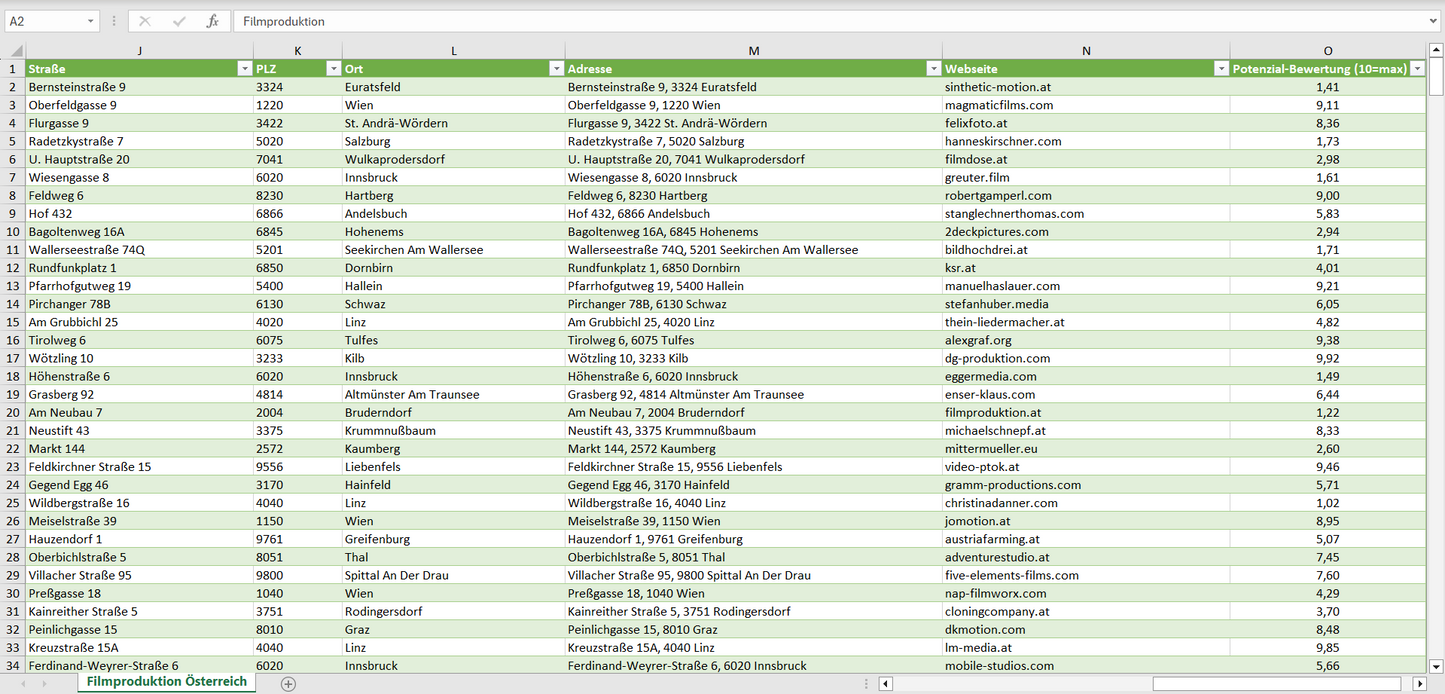Click the Cancel entry X icon
This screenshot has height=694, width=1445.
pyautogui.click(x=145, y=21)
